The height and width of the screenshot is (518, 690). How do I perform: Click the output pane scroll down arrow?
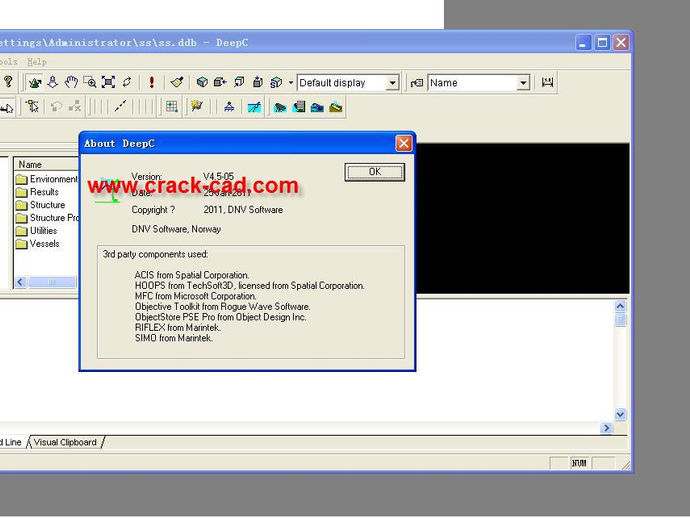coord(620,415)
